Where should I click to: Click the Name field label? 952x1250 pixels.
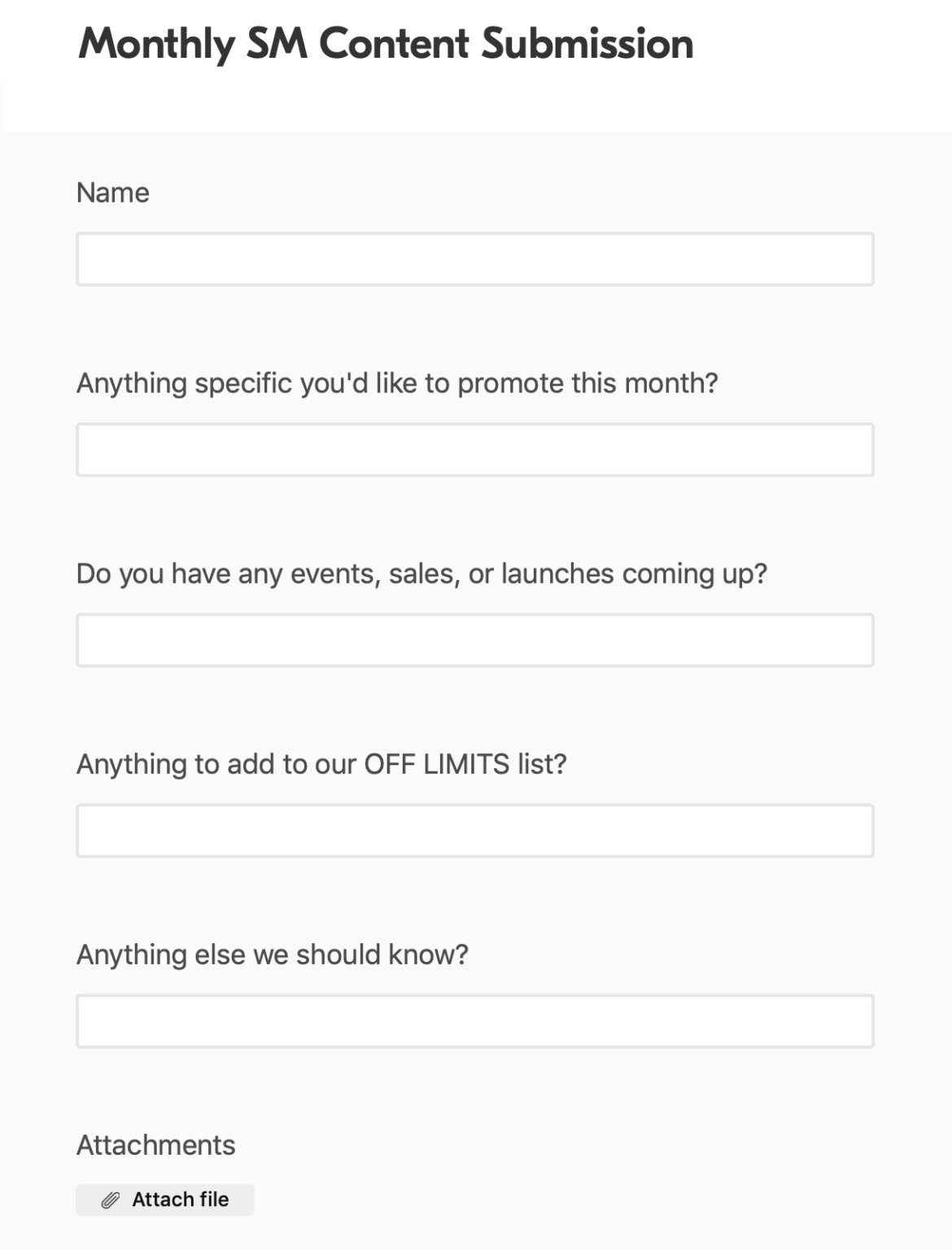(112, 192)
